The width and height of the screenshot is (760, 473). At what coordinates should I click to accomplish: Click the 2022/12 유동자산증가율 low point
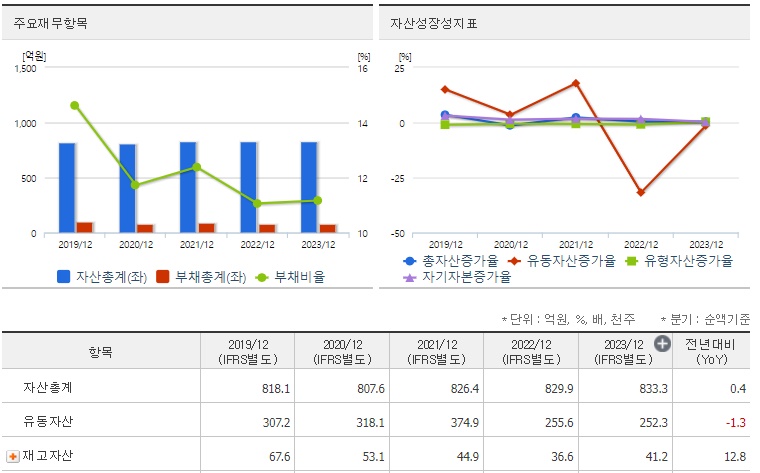coord(641,192)
